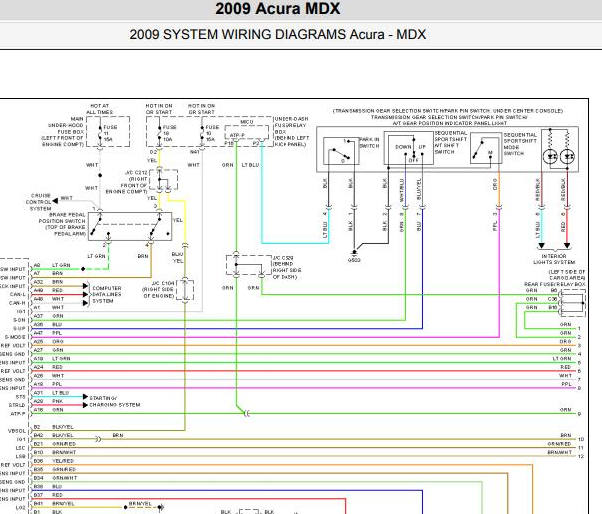Screen dimensions: 602x514
Task: Click the 'A24 RED' pin row
Action: click(x=48, y=367)
